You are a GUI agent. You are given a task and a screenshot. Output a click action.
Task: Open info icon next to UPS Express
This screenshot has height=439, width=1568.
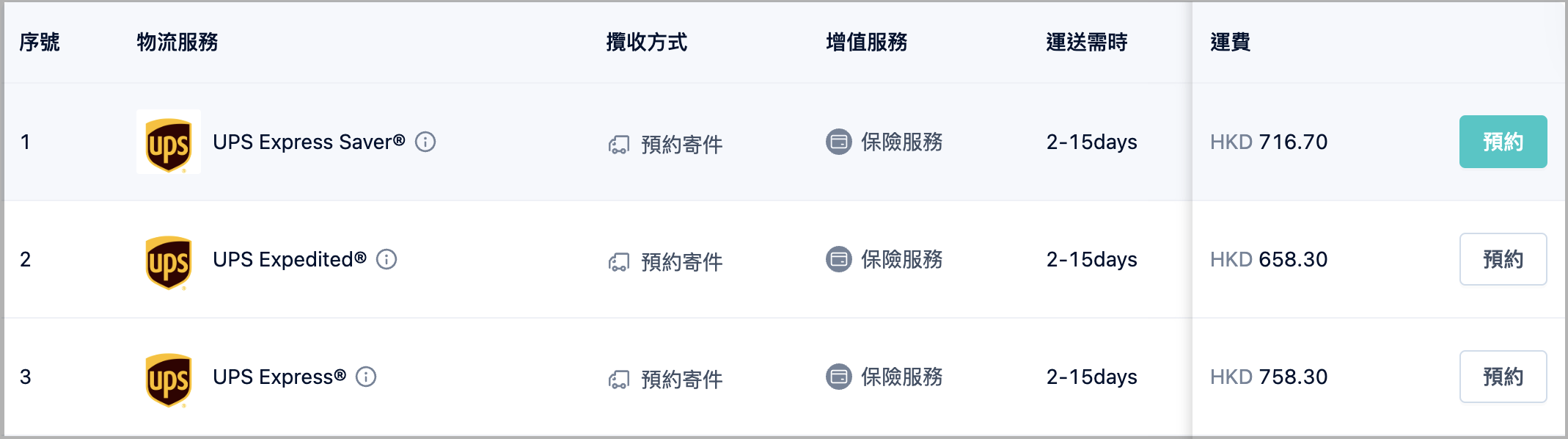pos(366,377)
